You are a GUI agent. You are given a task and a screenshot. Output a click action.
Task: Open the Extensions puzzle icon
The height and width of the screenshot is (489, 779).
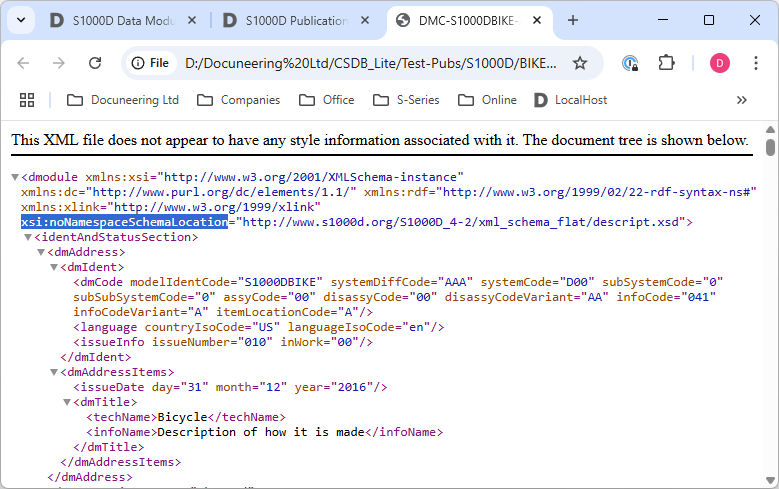tap(666, 63)
